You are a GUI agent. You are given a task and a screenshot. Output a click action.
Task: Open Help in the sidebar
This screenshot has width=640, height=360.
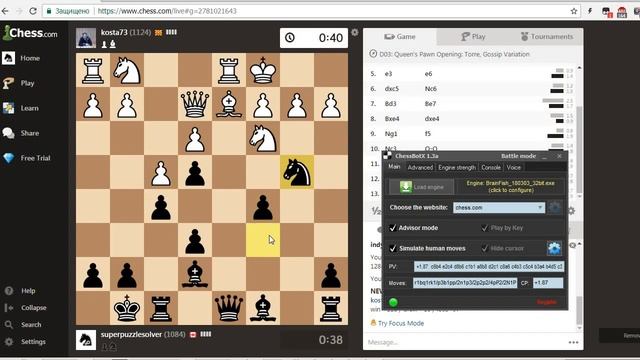tap(28, 291)
